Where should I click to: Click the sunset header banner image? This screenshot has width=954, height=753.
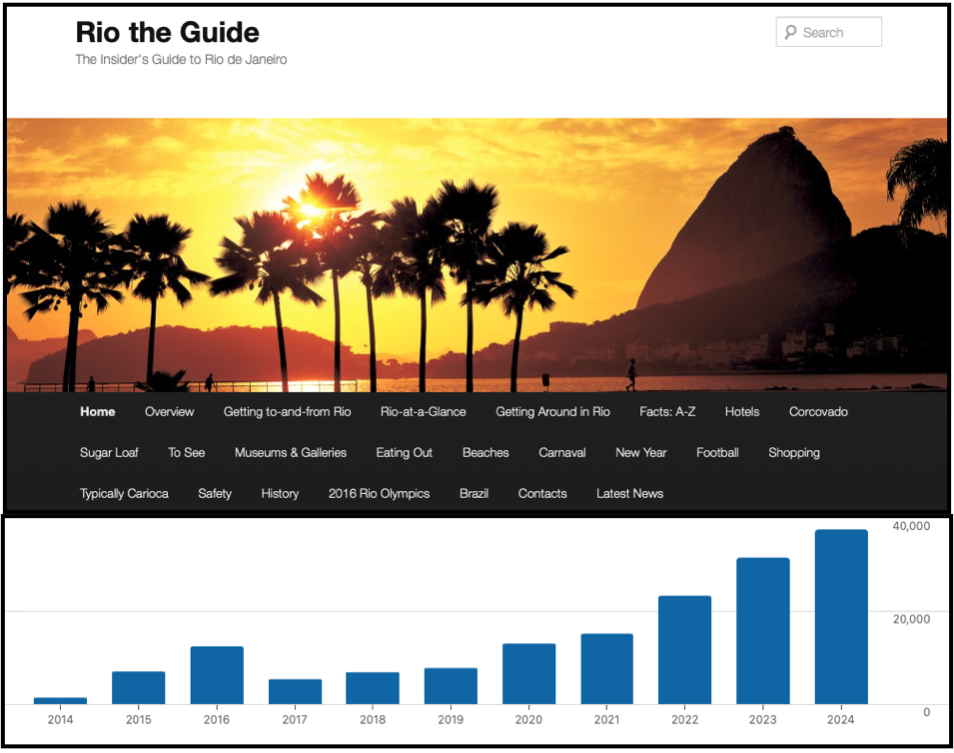(476, 255)
